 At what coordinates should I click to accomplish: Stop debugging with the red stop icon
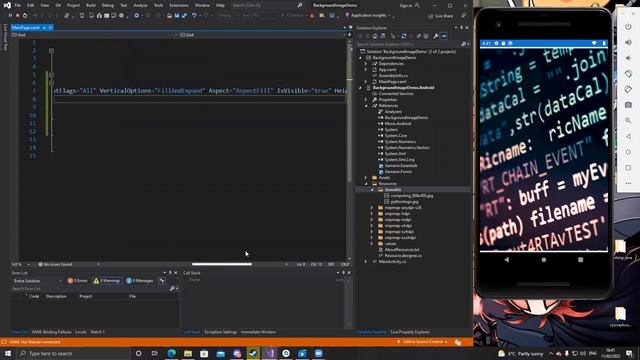pos(18,16)
